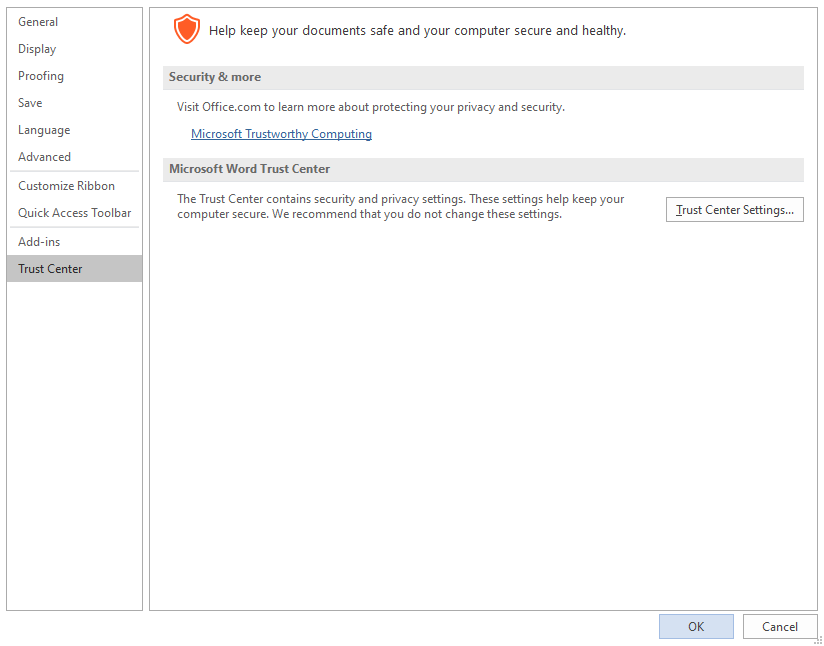Open Quick Access Toolbar settings

tap(75, 213)
